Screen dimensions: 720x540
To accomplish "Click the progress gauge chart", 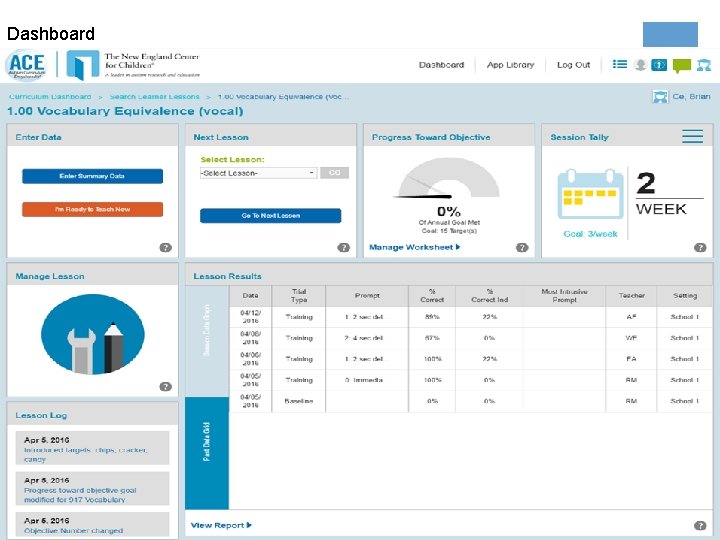I will tap(448, 178).
